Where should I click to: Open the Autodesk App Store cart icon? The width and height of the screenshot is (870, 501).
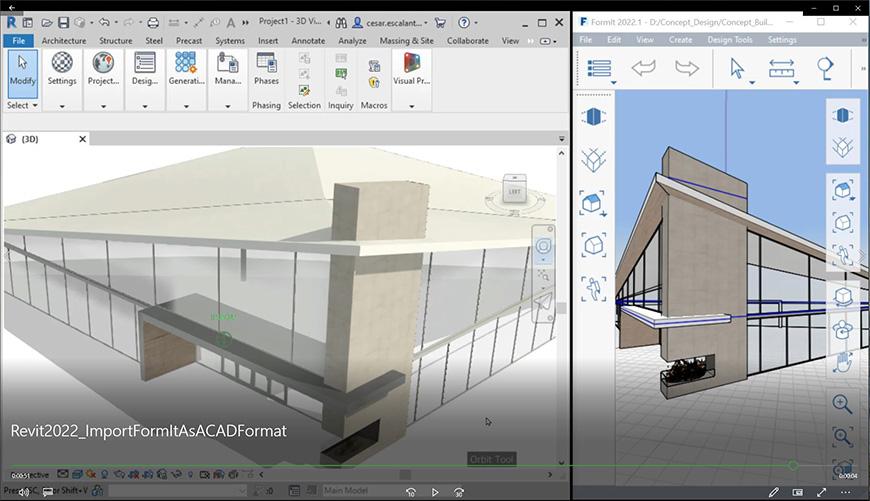(x=440, y=23)
